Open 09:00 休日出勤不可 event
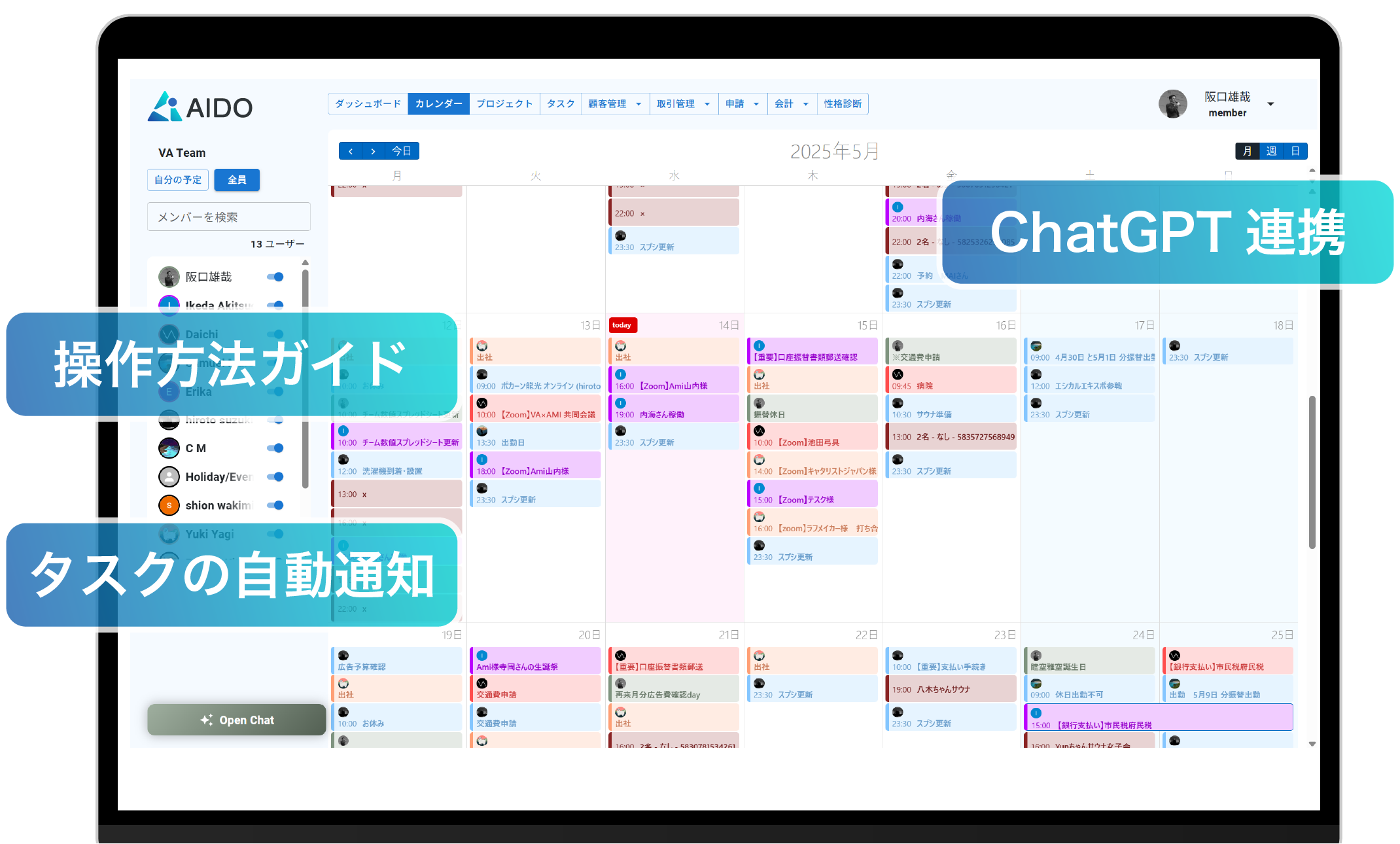Screen dimensions: 1400x844 pyautogui.click(x=1090, y=689)
